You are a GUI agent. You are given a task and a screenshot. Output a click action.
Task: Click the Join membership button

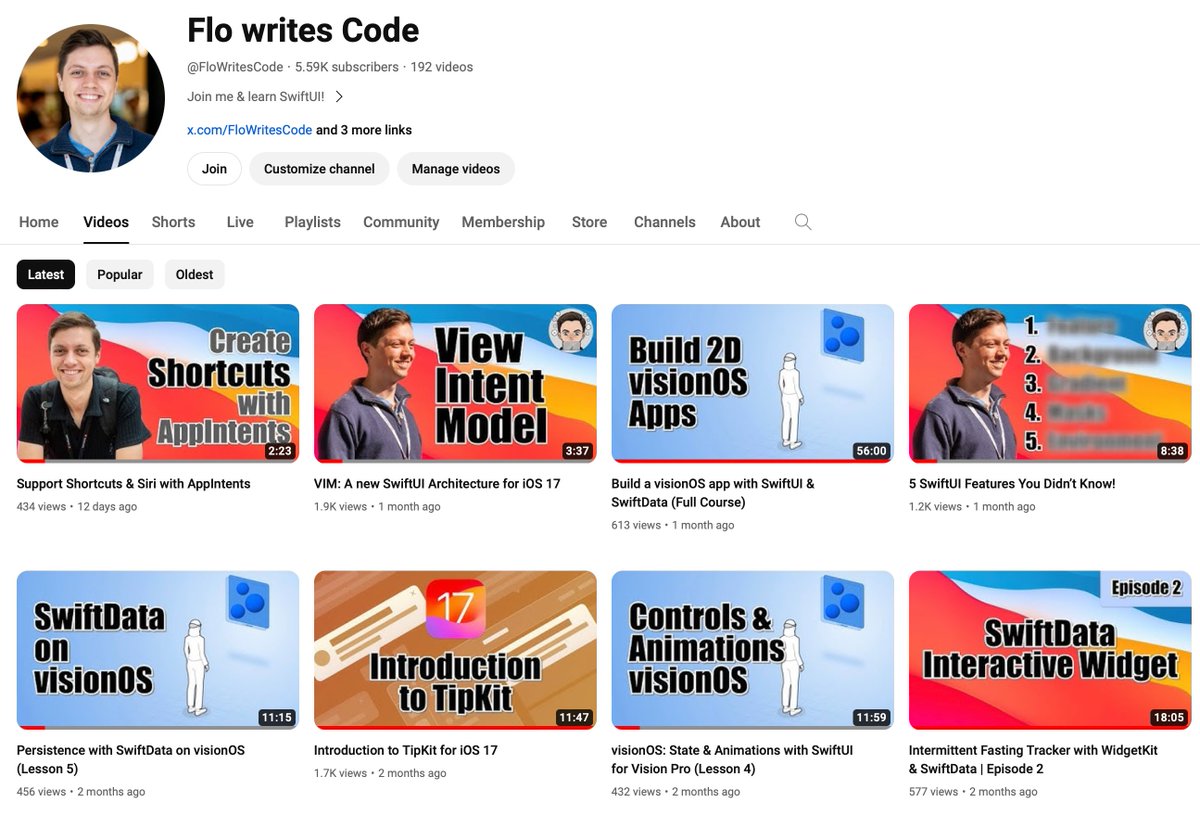[214, 169]
